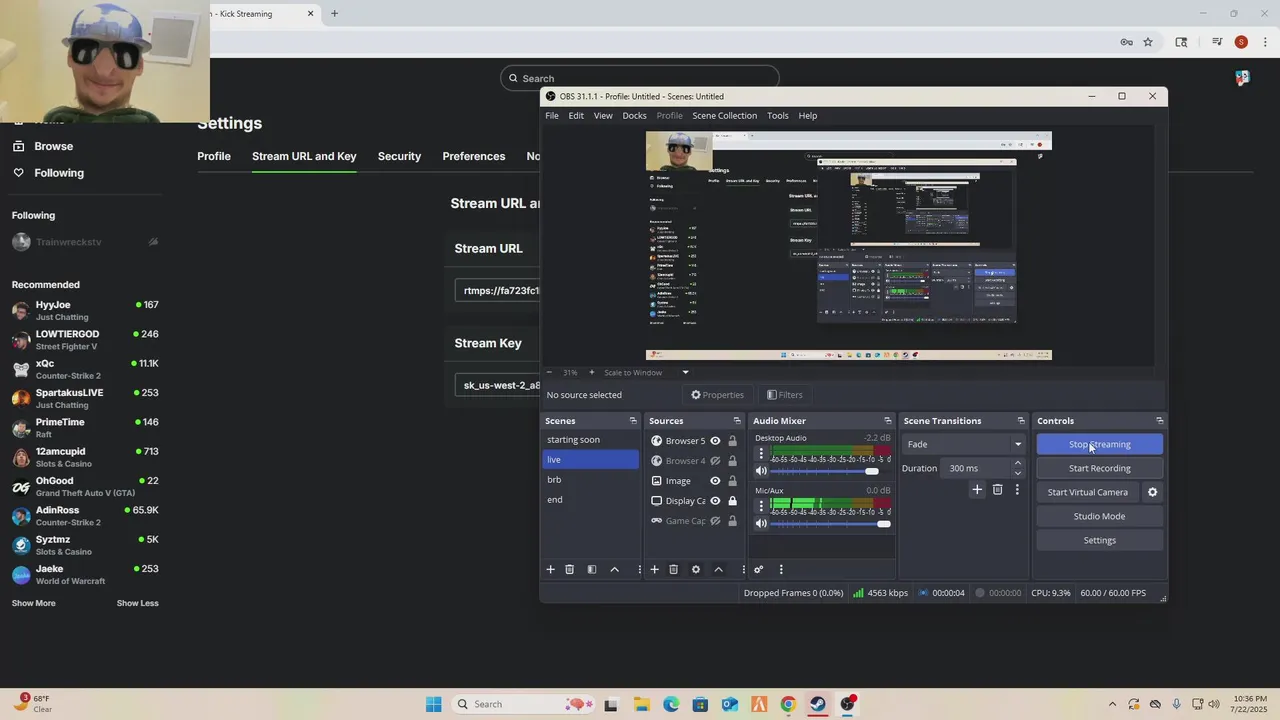Add a new scene with the Scenes plus icon
The image size is (1280, 720).
(x=550, y=569)
